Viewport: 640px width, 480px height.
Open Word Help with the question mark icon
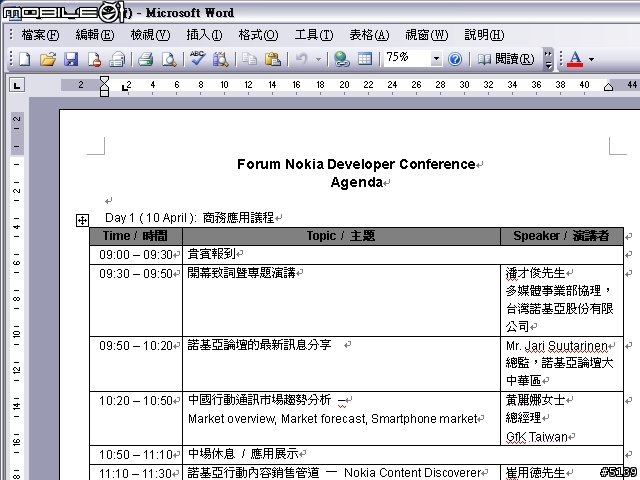(x=455, y=59)
